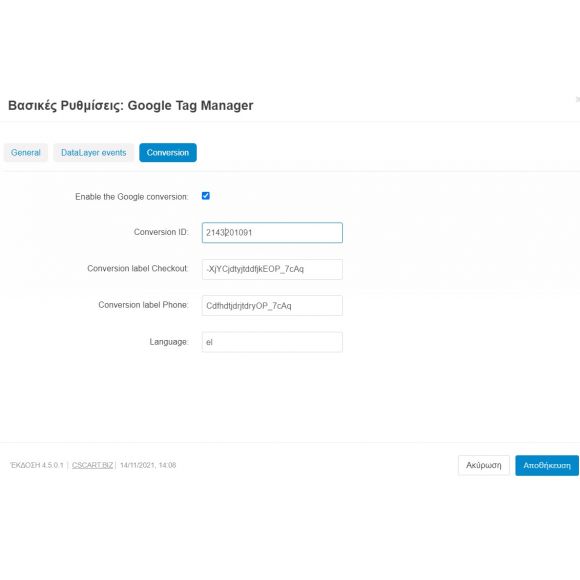
Task: Click the ΈΚΔΟΣΗ 4.5.0.1 version text
Action: (x=37, y=465)
